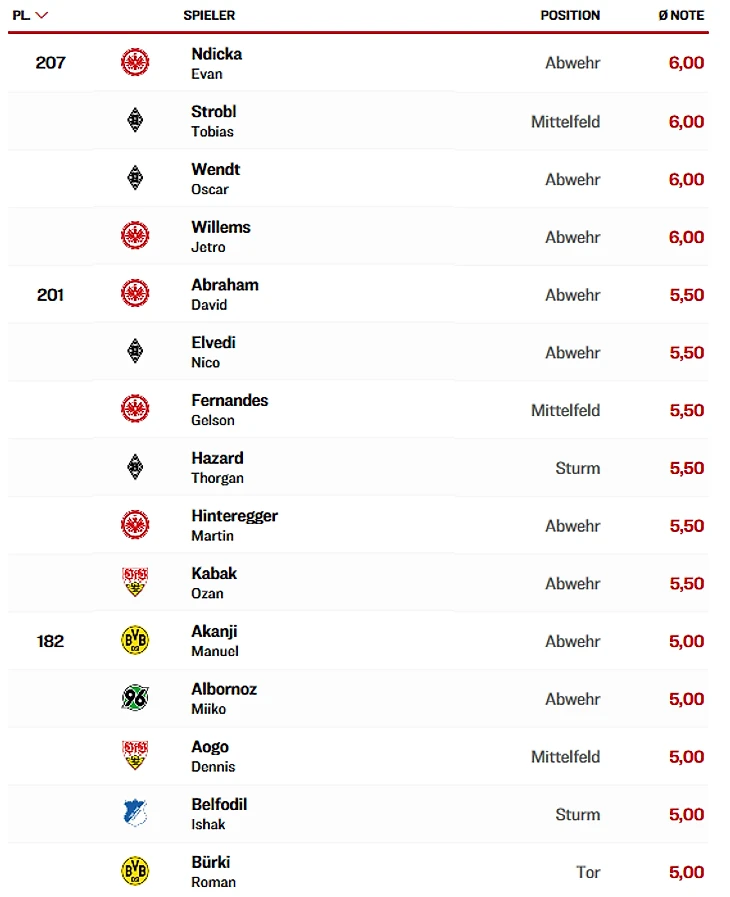This screenshot has height=897, width=730.
Task: Click Mönchengladbach crest next to Strobl
Action: pos(135,121)
